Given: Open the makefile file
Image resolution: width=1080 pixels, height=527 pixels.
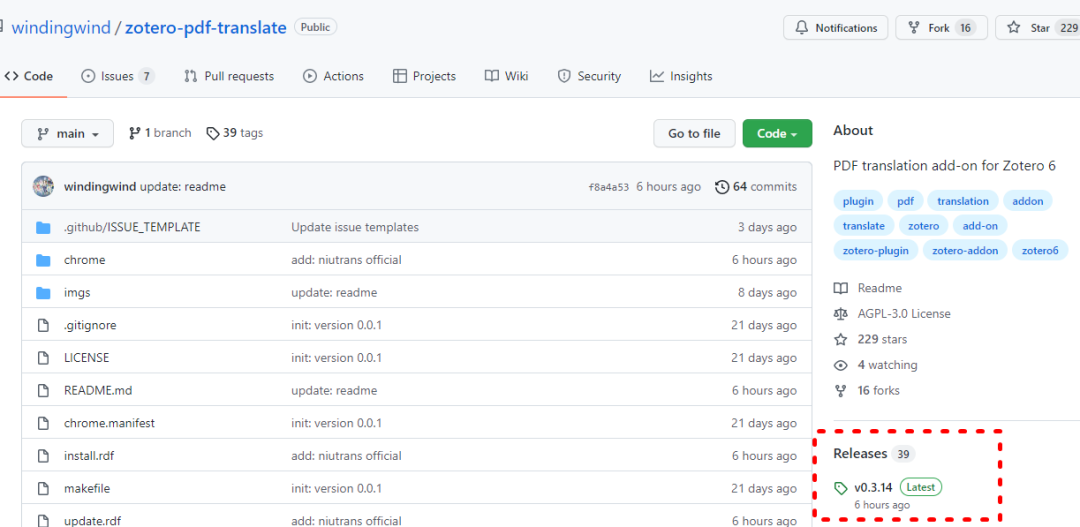Looking at the screenshot, I should pyautogui.click(x=87, y=488).
